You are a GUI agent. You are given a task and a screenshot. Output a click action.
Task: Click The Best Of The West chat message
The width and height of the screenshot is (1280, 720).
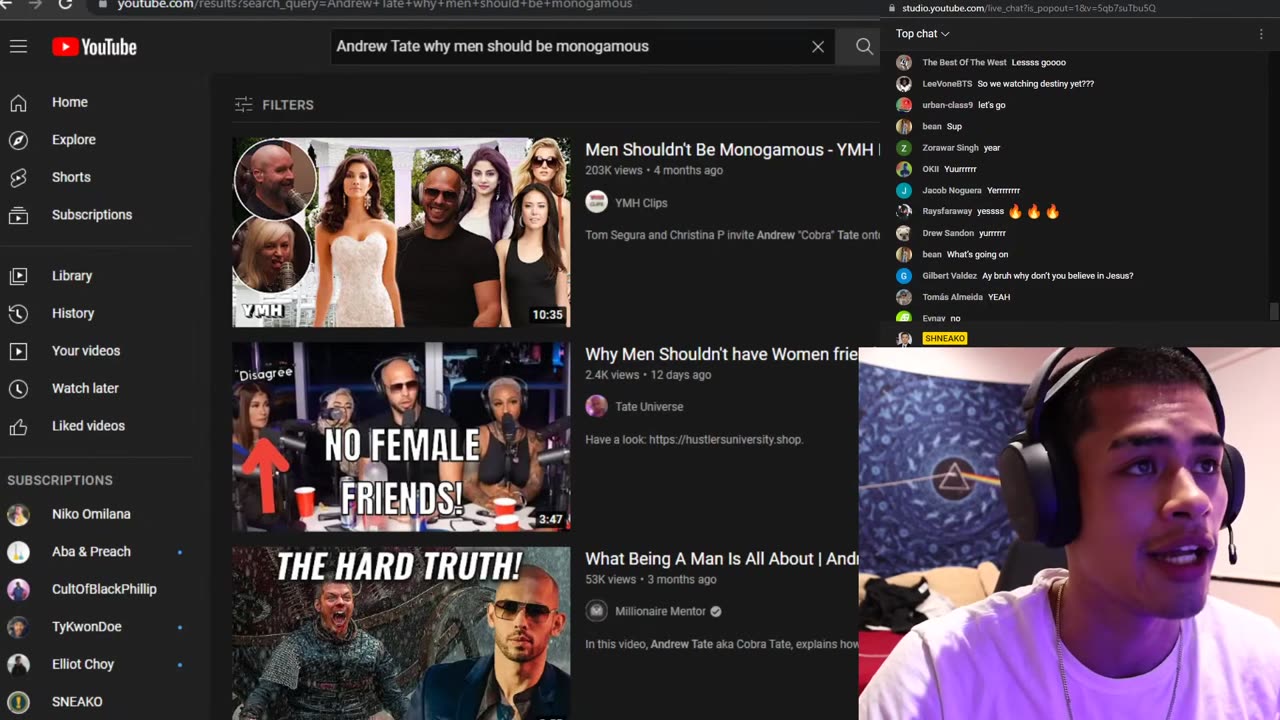pyautogui.click(x=994, y=62)
